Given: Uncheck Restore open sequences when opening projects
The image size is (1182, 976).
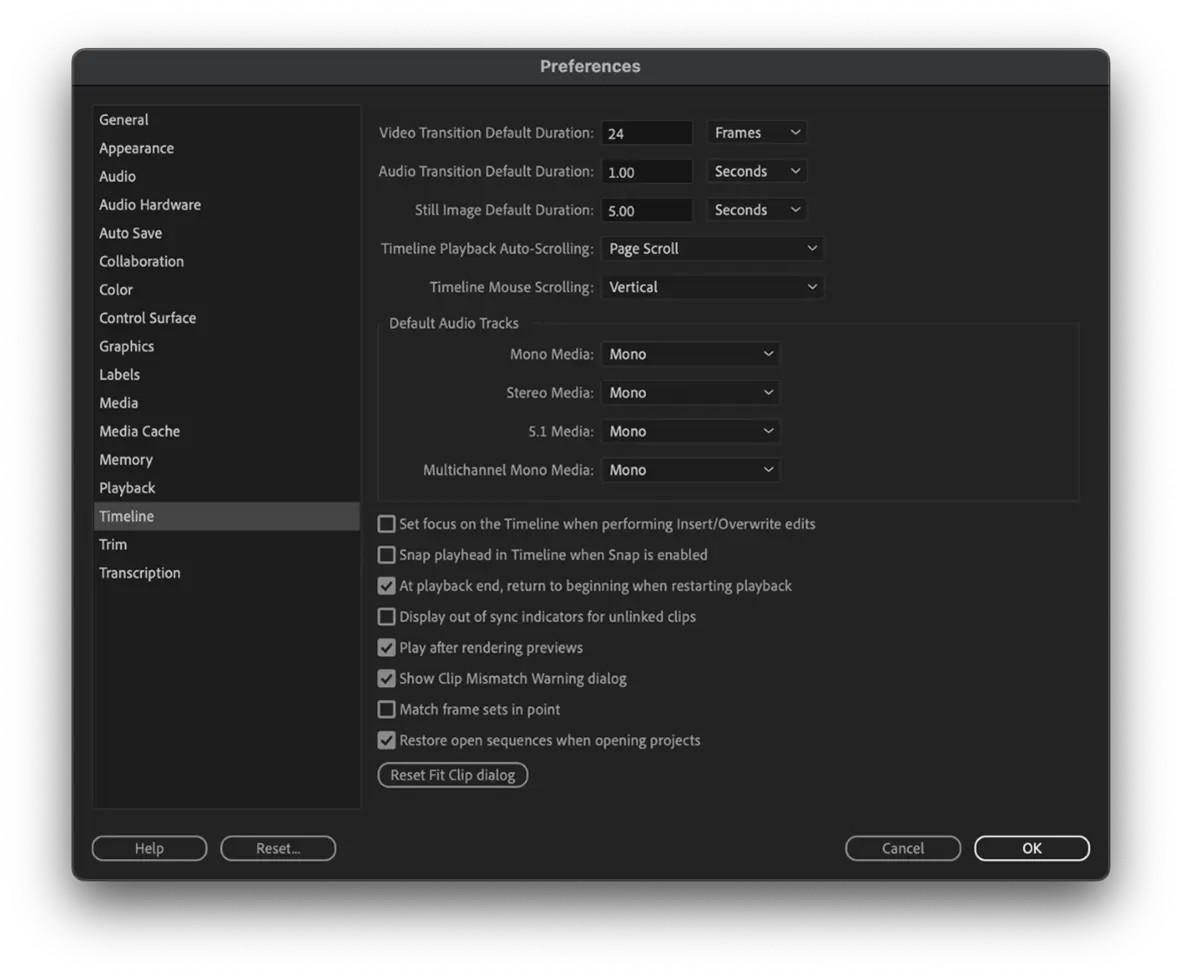Looking at the screenshot, I should (x=386, y=741).
